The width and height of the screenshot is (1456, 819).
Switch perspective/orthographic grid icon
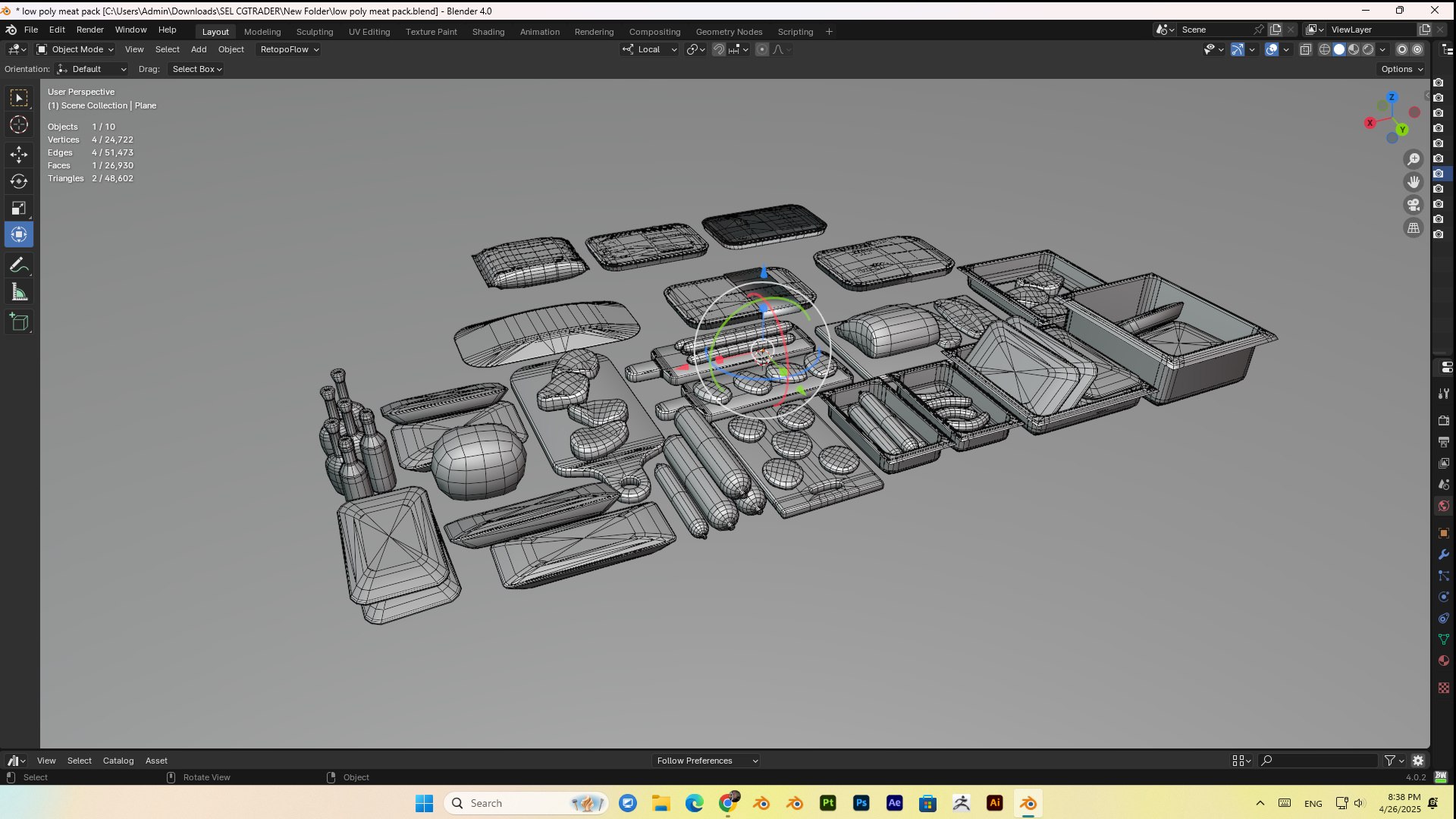(1414, 227)
